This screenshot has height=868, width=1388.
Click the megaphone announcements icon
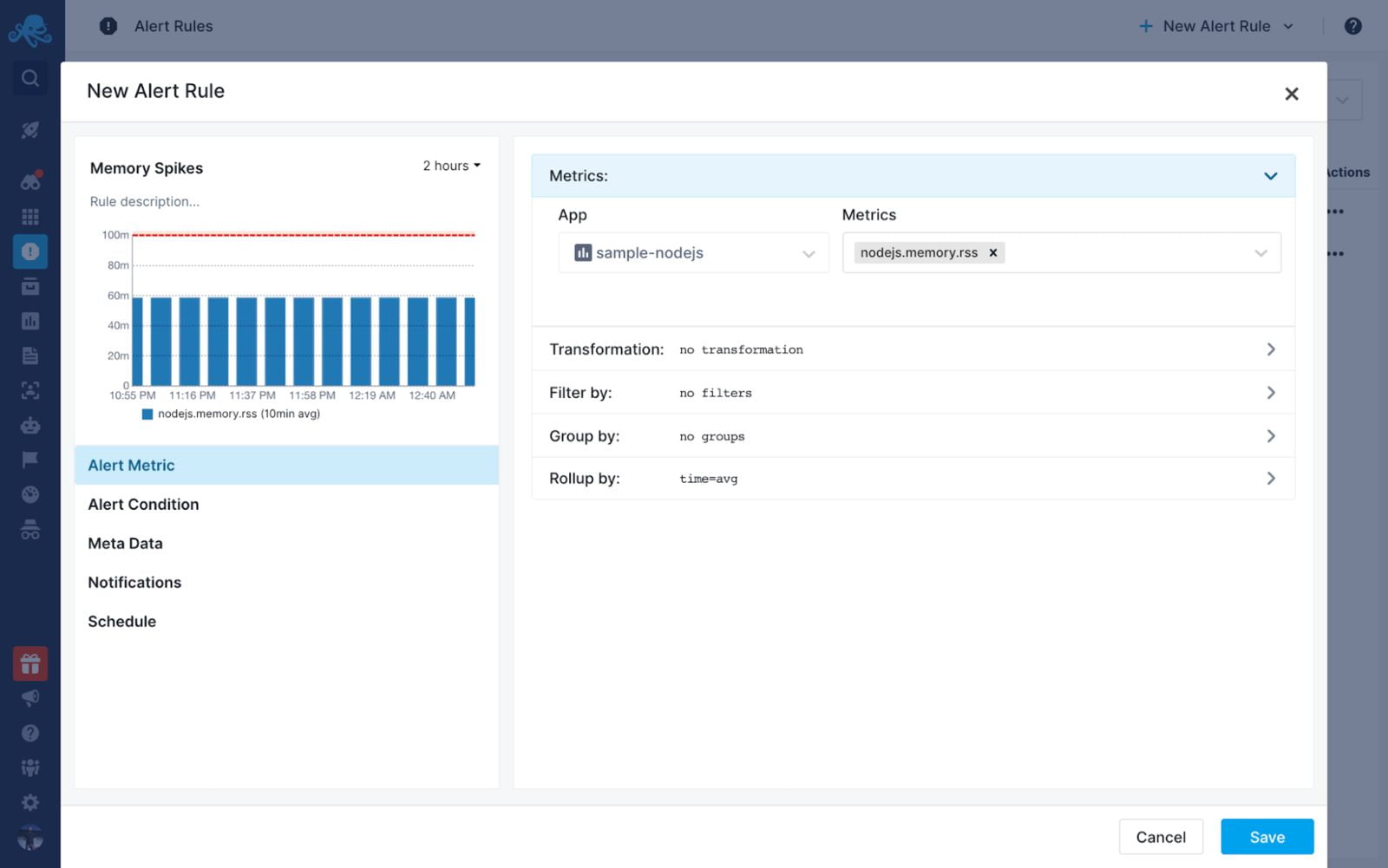(x=30, y=697)
